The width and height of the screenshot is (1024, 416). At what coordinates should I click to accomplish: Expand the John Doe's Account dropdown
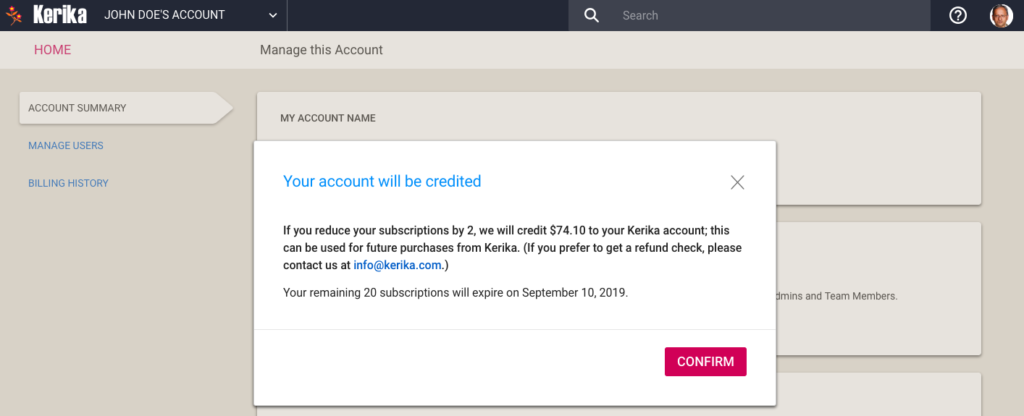(273, 16)
